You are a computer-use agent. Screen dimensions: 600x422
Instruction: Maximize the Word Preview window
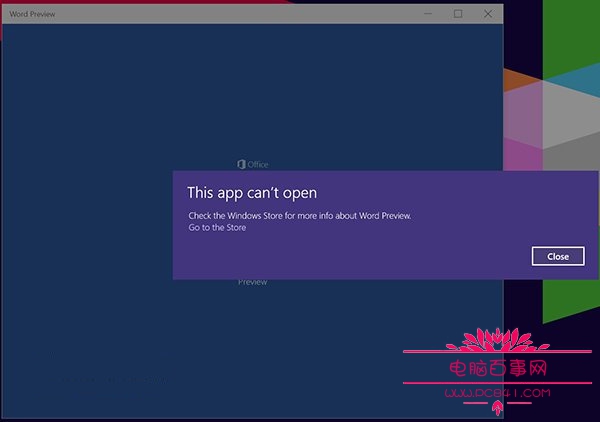(458, 14)
